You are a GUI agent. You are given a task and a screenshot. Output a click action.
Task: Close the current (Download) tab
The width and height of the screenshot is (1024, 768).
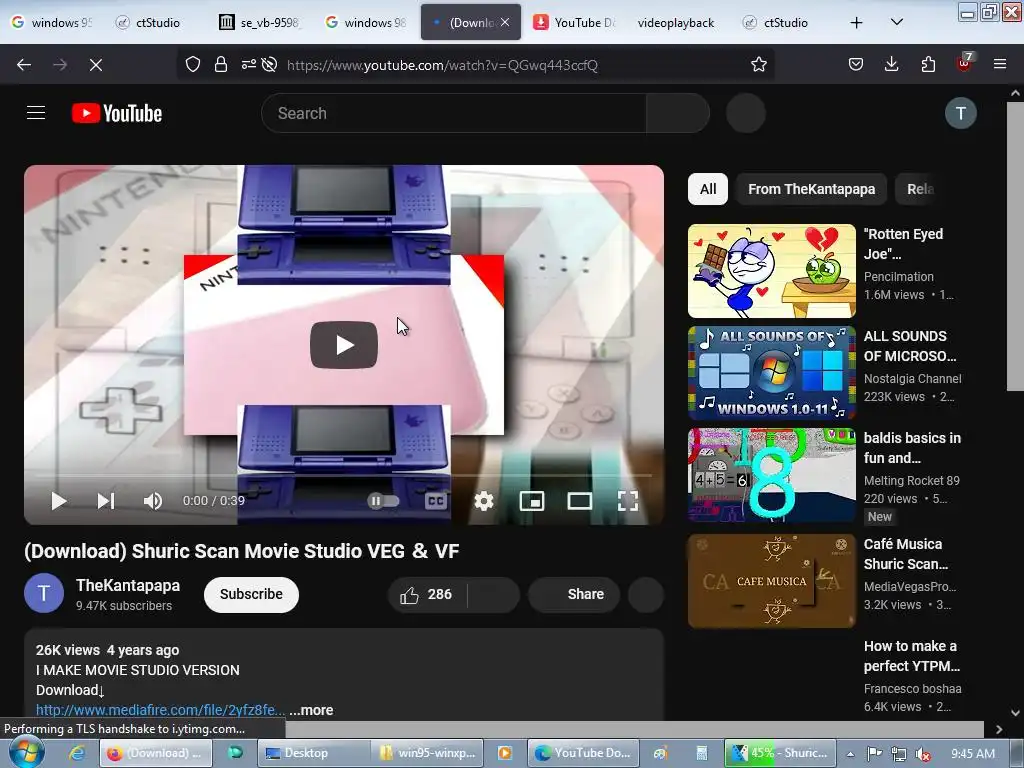505,22
